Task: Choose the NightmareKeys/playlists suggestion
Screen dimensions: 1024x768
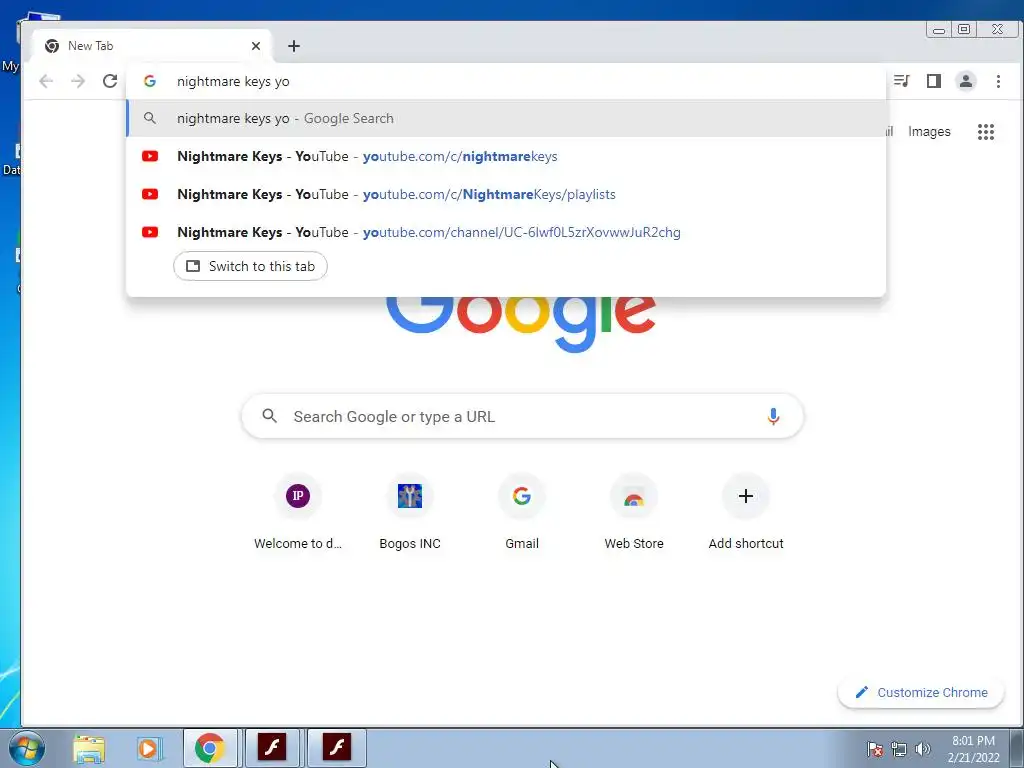Action: (x=506, y=194)
